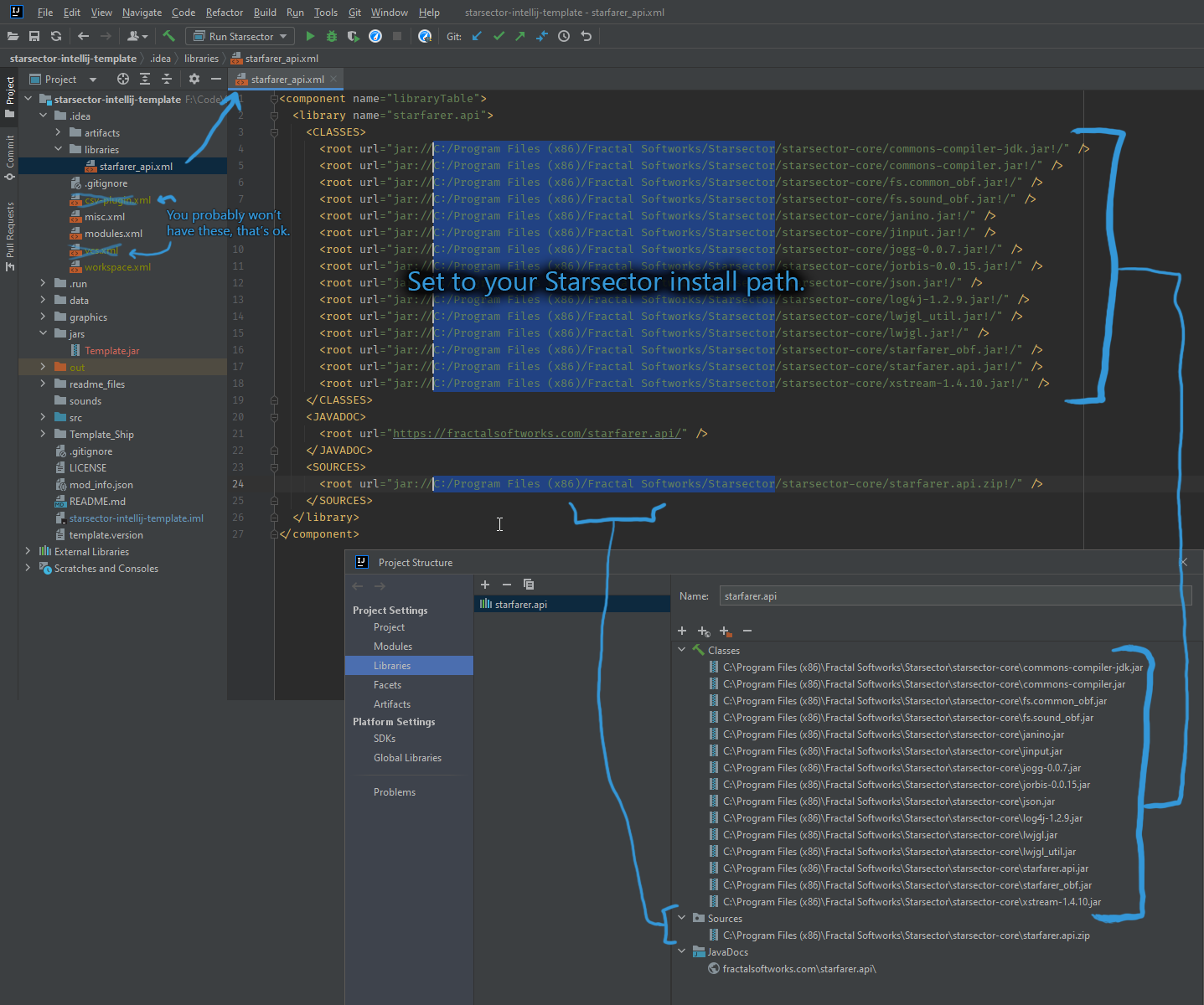
Task: Click the Git update project arrow
Action: [477, 36]
